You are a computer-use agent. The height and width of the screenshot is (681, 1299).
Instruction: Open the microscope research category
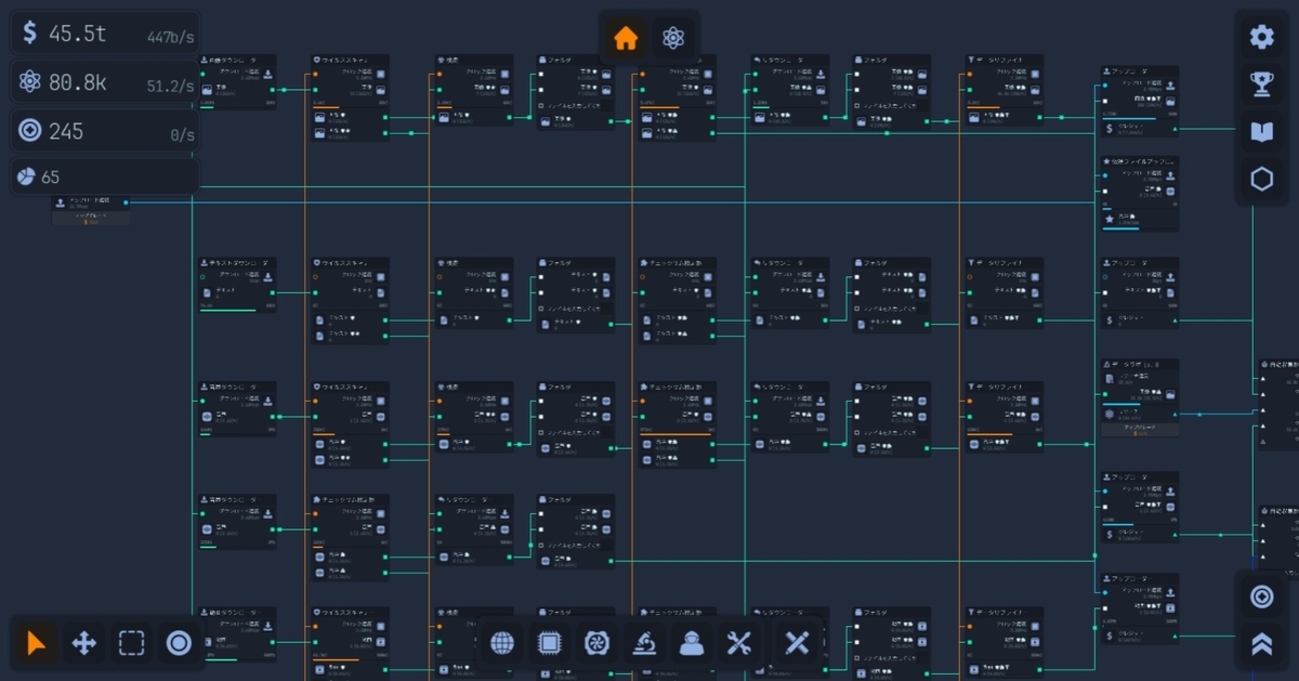click(644, 643)
